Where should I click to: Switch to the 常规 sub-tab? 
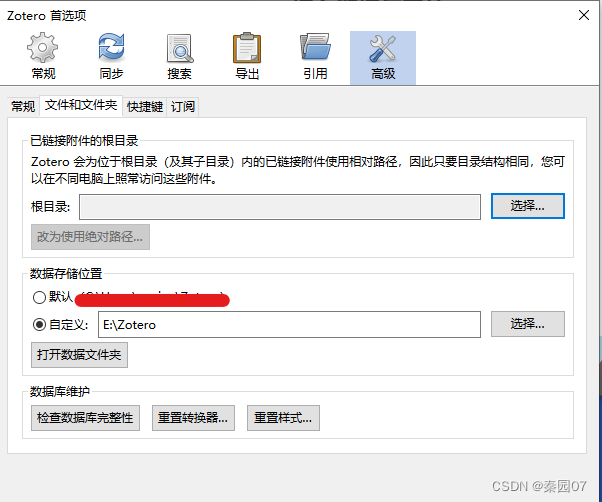click(x=23, y=106)
